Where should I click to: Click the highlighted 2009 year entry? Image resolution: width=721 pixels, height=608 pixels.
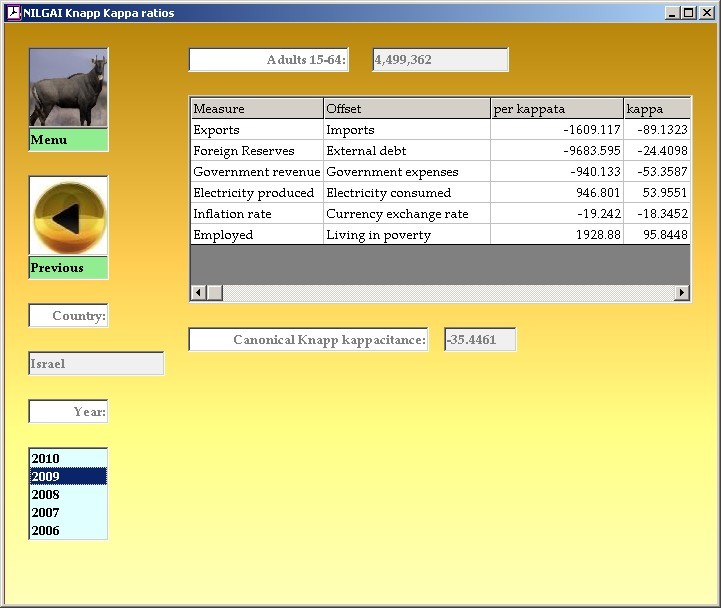[67, 477]
